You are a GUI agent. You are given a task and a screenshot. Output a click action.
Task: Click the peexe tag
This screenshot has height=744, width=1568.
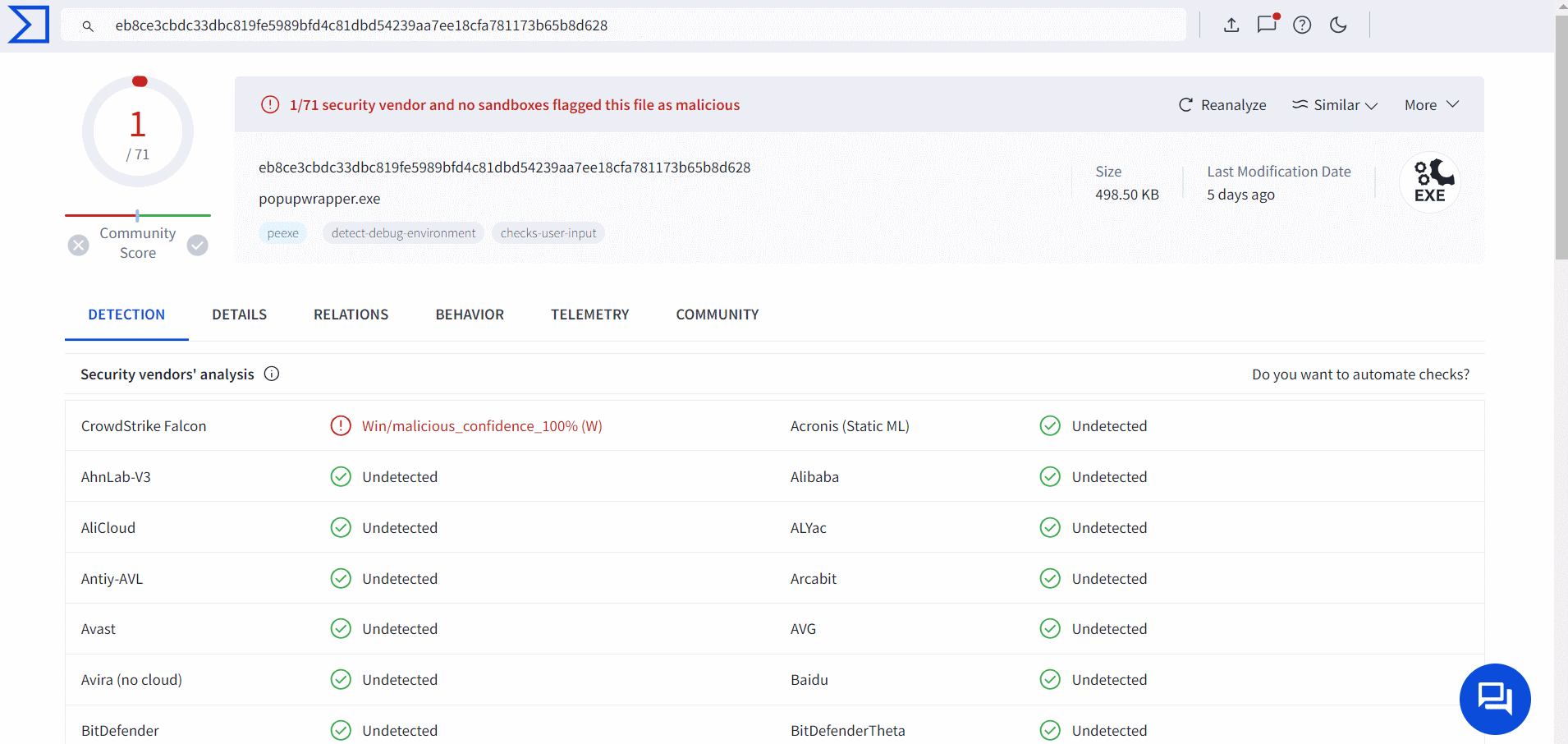click(x=283, y=233)
